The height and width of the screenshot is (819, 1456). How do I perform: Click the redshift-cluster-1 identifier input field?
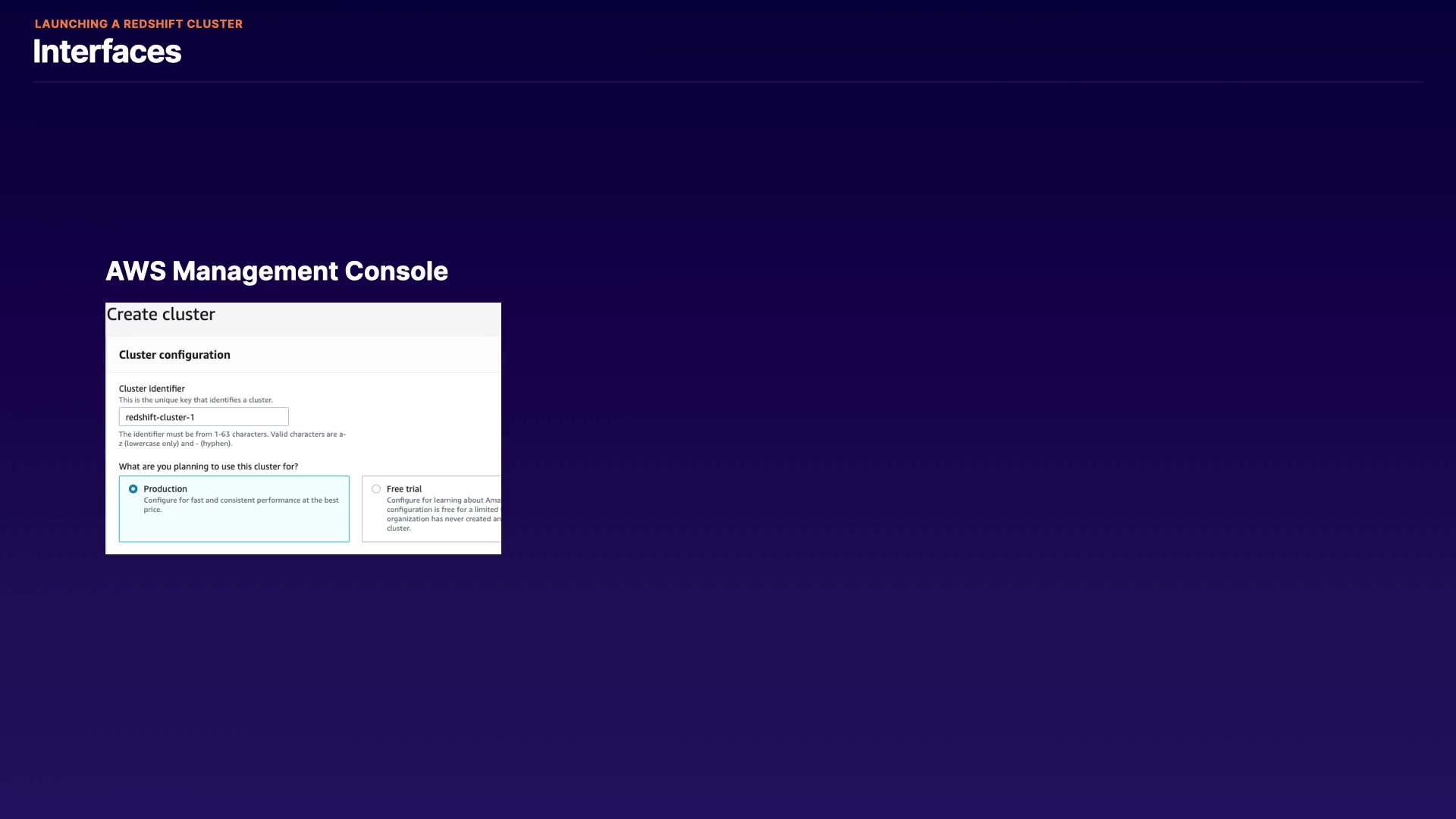203,417
